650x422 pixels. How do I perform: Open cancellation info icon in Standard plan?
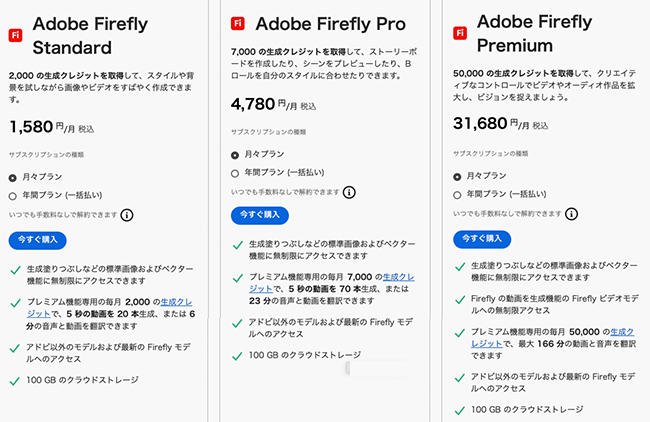pos(127,215)
